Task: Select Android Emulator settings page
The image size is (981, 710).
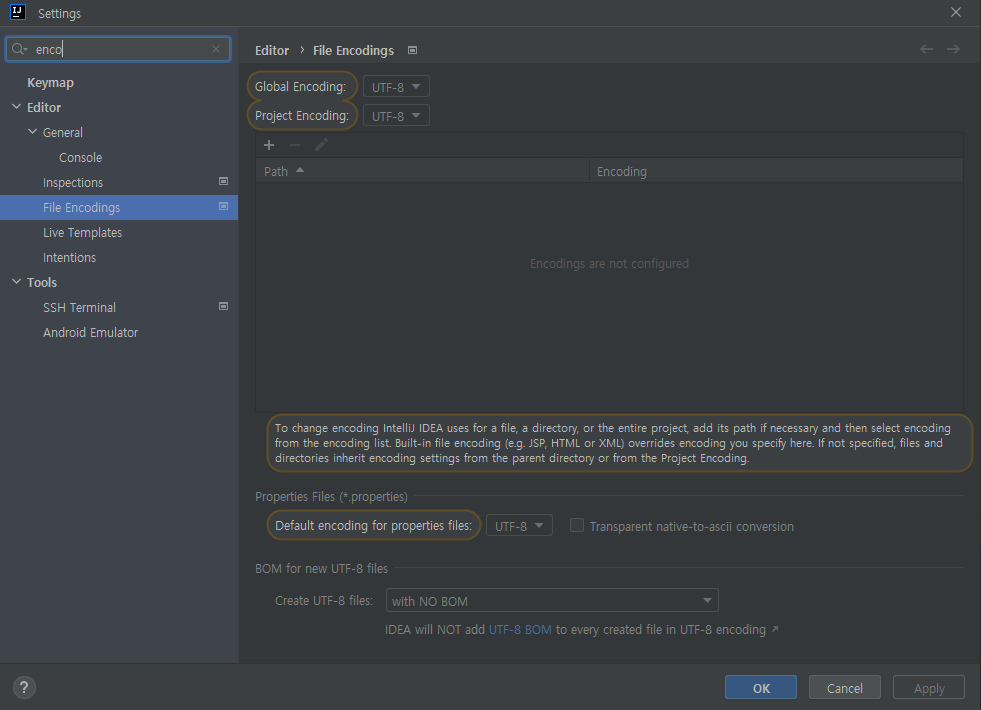Action: (119, 333)
